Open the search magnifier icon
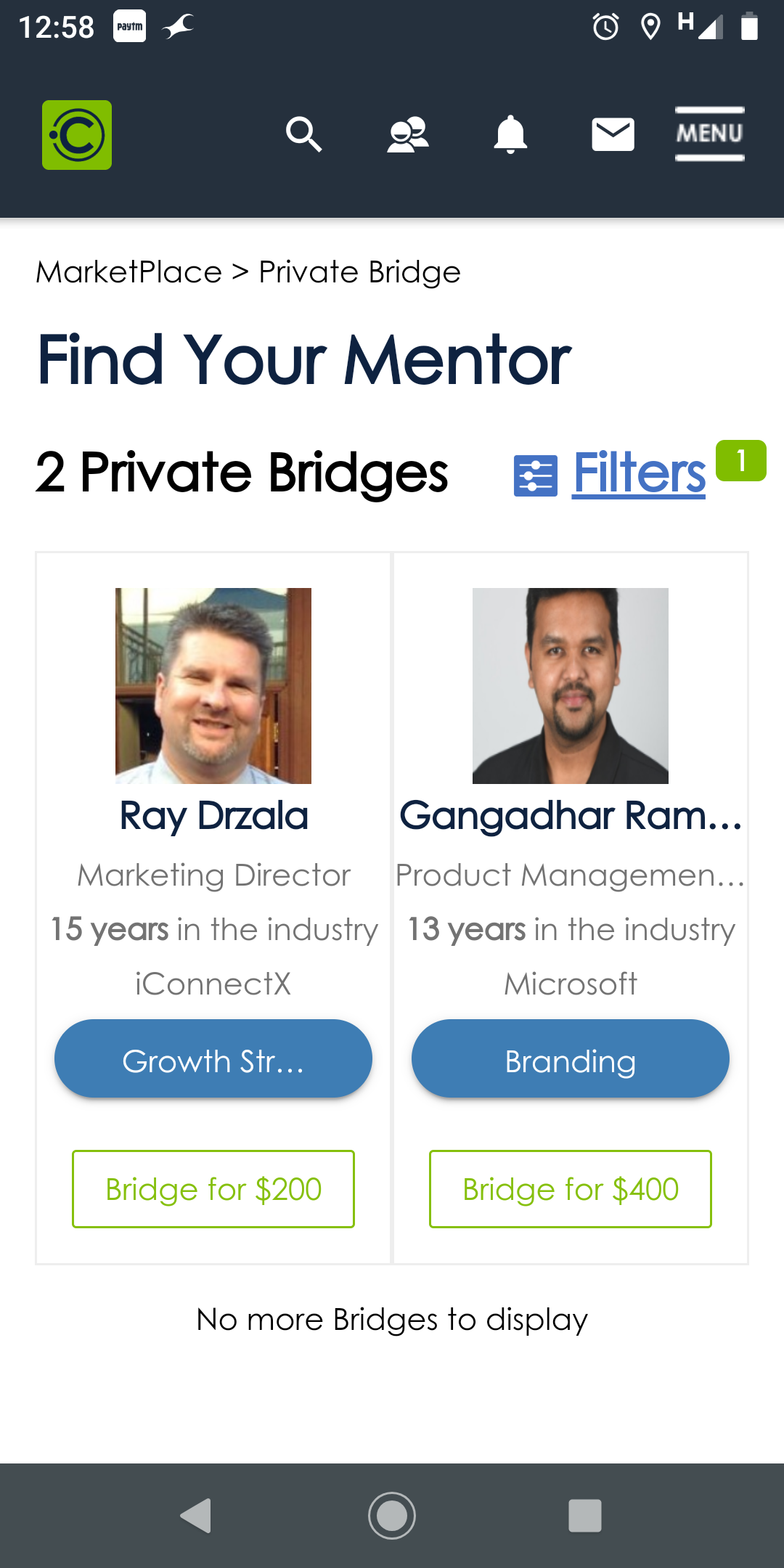Screen dimensions: 784x1568 [303, 134]
